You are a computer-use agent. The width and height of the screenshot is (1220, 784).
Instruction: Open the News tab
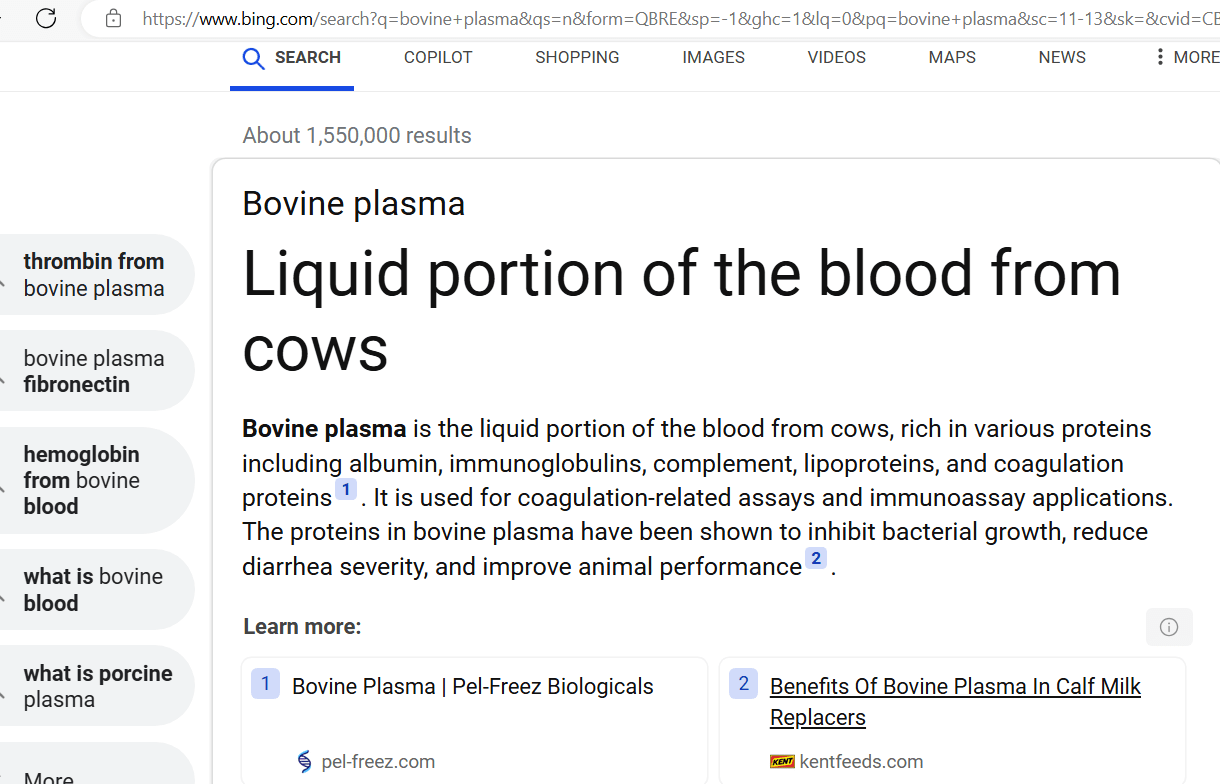pyautogui.click(x=1062, y=57)
